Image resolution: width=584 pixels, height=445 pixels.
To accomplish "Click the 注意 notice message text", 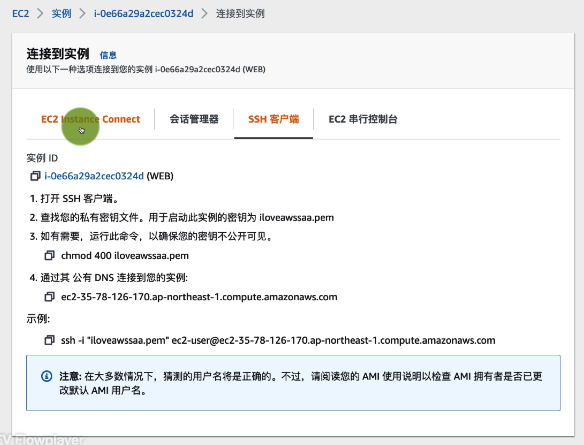I will point(301,383).
